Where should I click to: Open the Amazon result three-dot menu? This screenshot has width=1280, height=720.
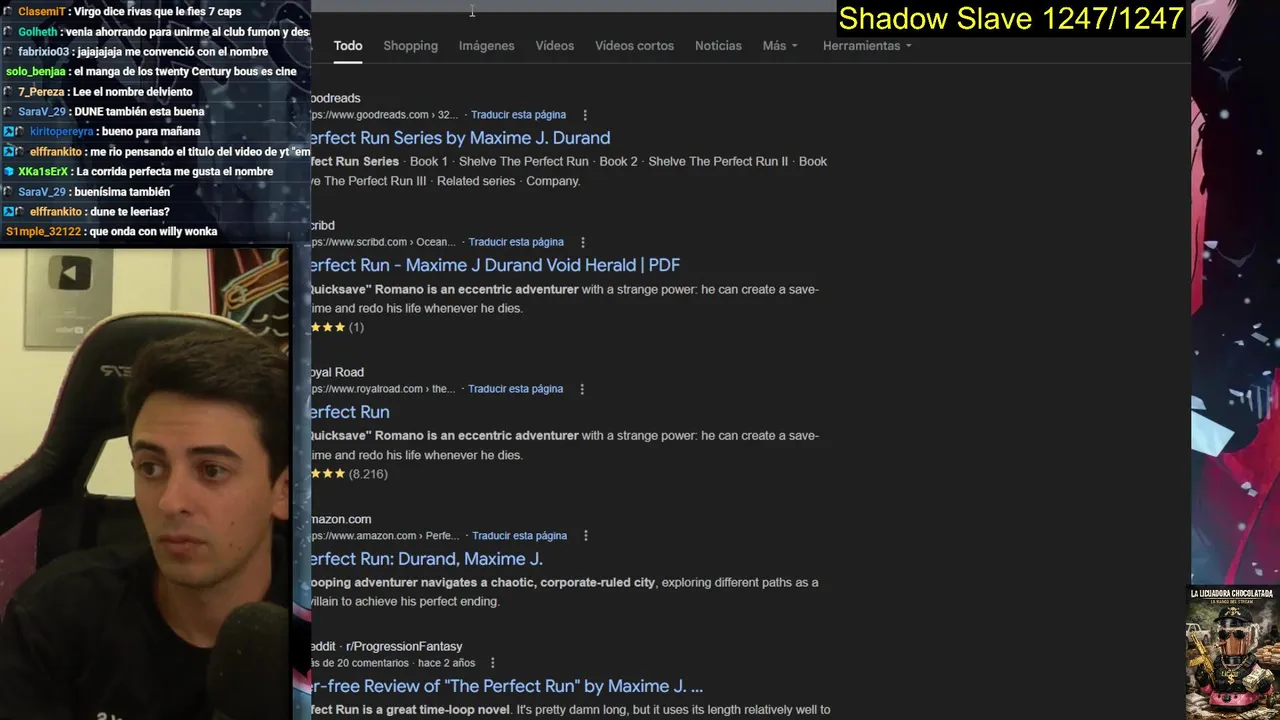click(586, 536)
